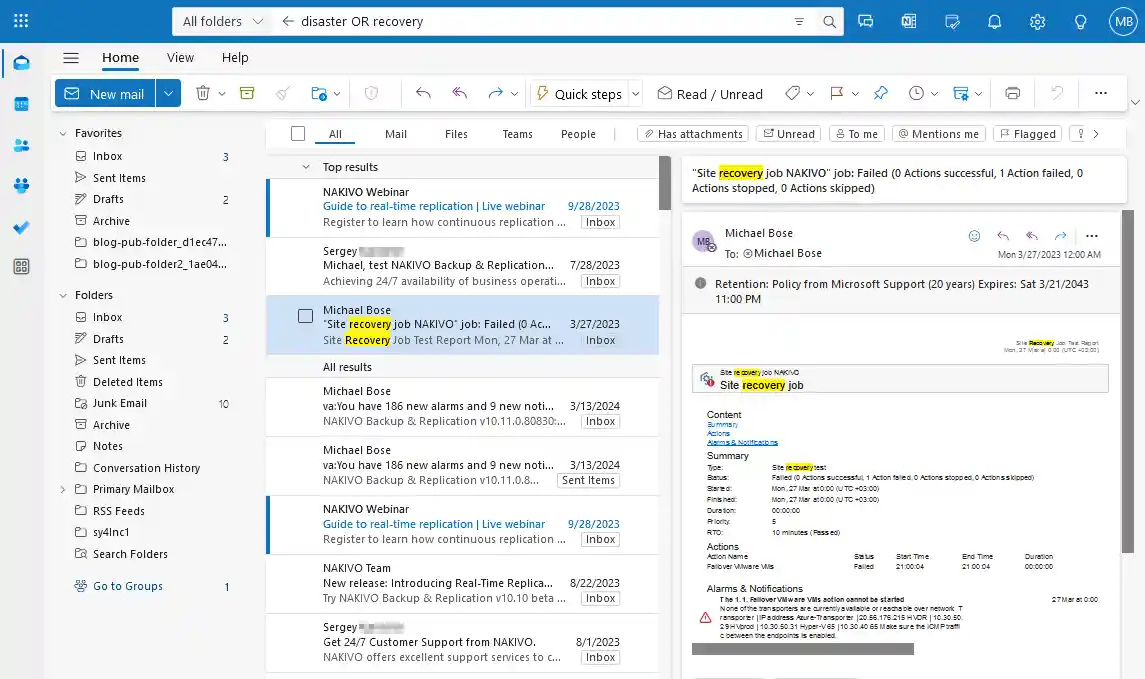Open Go to Groups link
The width and height of the screenshot is (1145, 679).
pos(128,586)
